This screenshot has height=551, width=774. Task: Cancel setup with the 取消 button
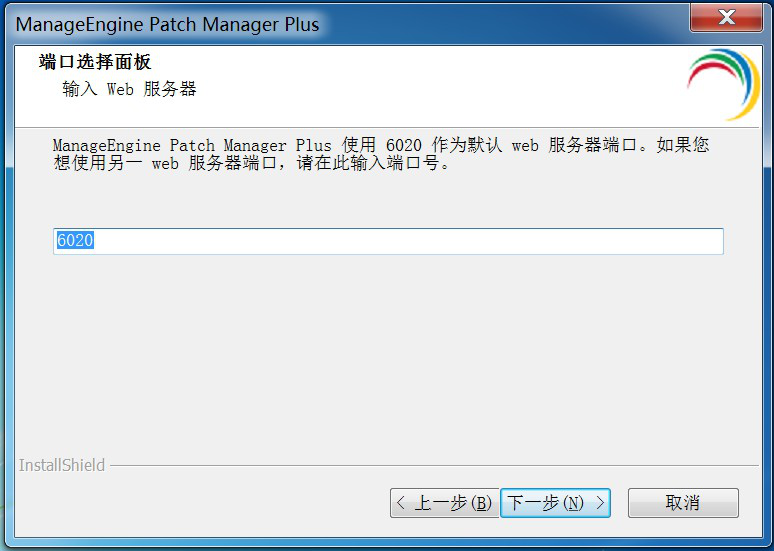pyautogui.click(x=683, y=503)
